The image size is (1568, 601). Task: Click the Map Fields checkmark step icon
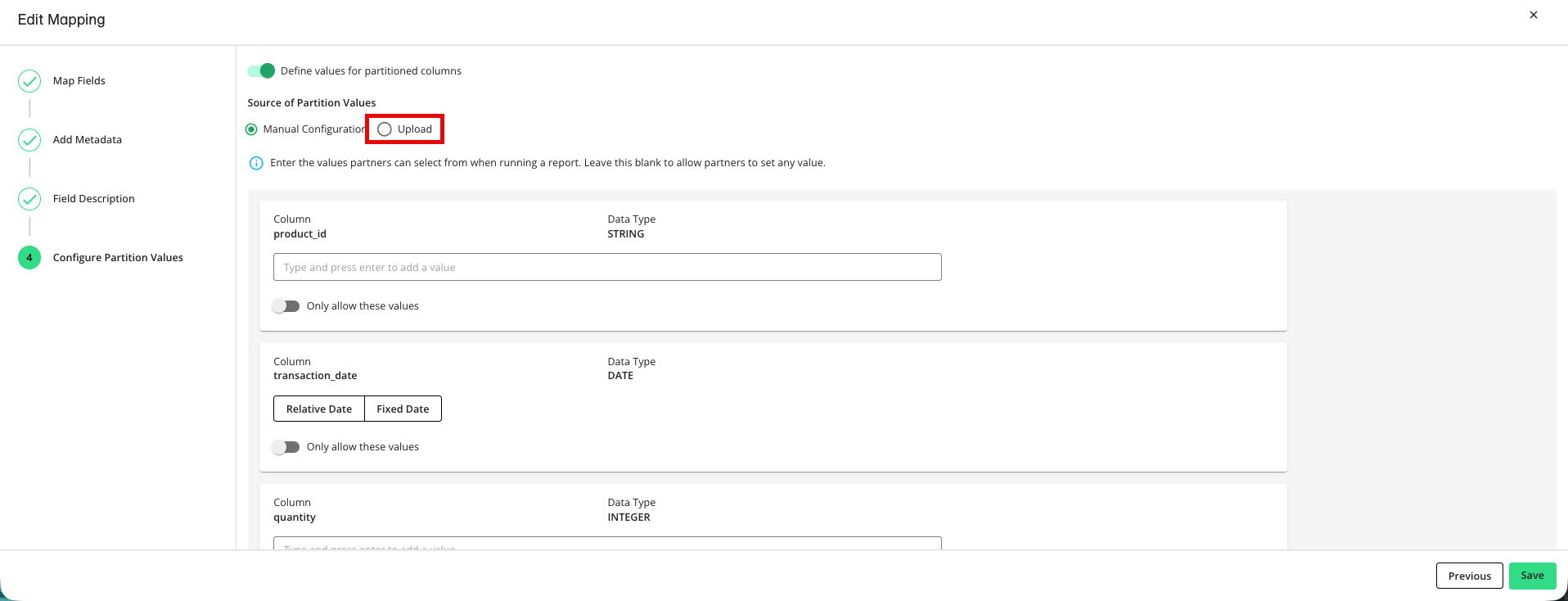[29, 81]
